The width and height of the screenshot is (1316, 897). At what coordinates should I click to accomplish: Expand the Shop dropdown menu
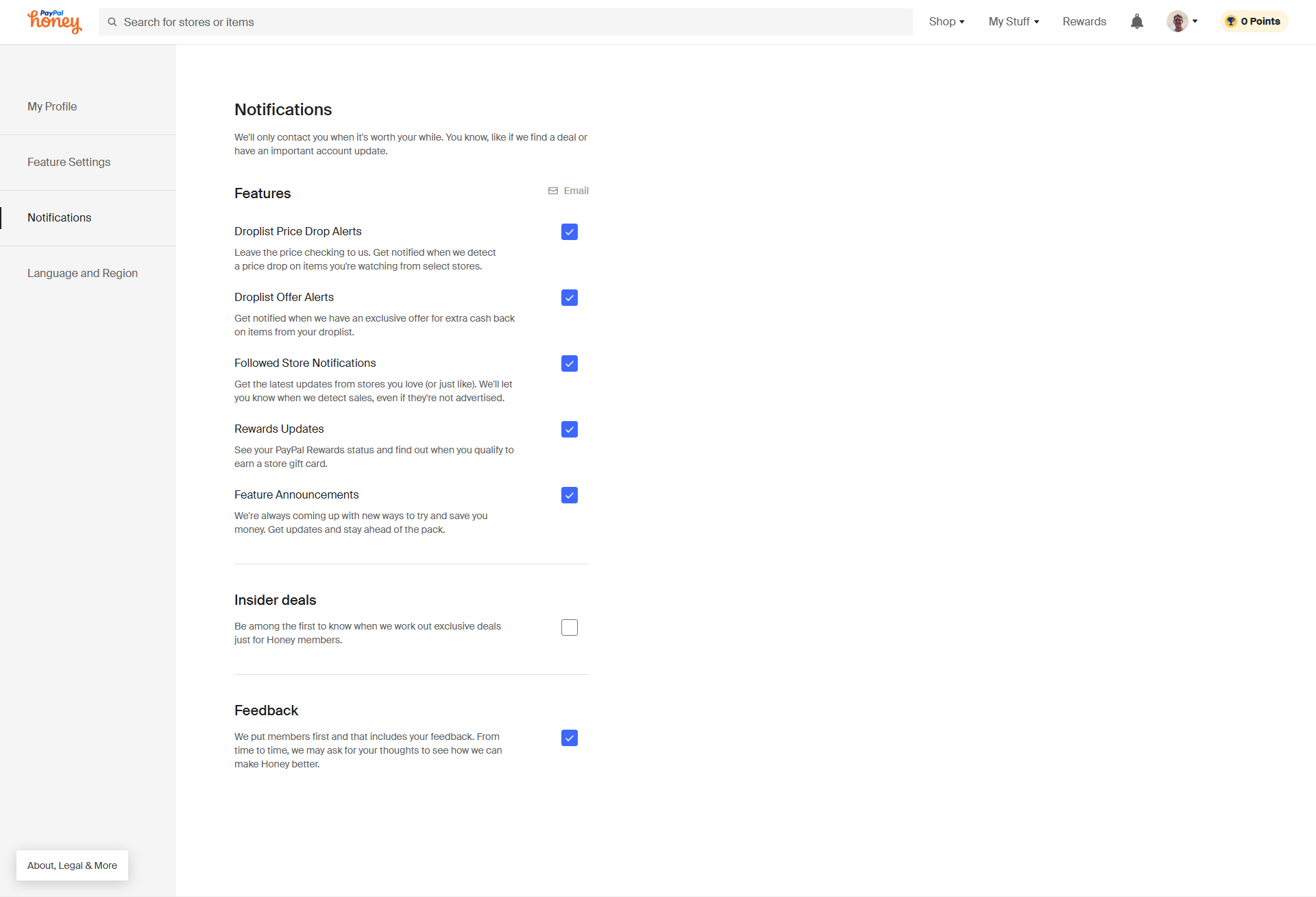tap(947, 22)
